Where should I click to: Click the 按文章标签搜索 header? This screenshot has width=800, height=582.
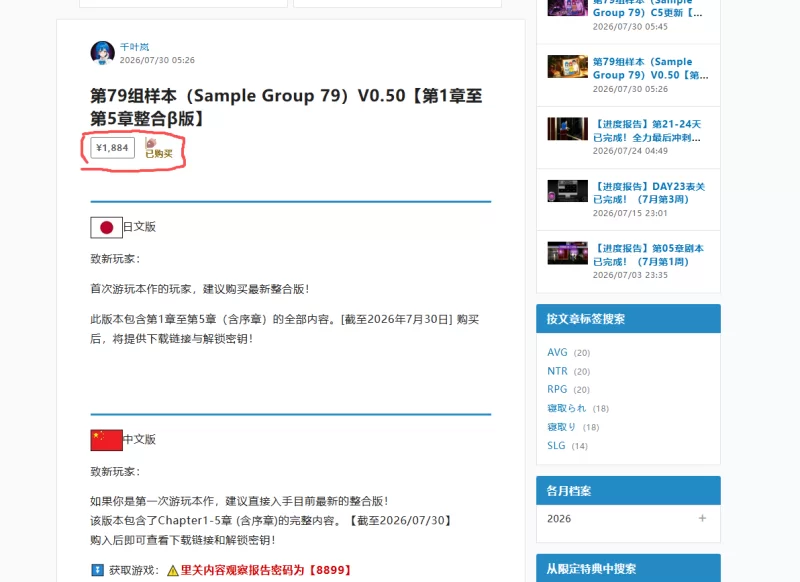pyautogui.click(x=628, y=319)
